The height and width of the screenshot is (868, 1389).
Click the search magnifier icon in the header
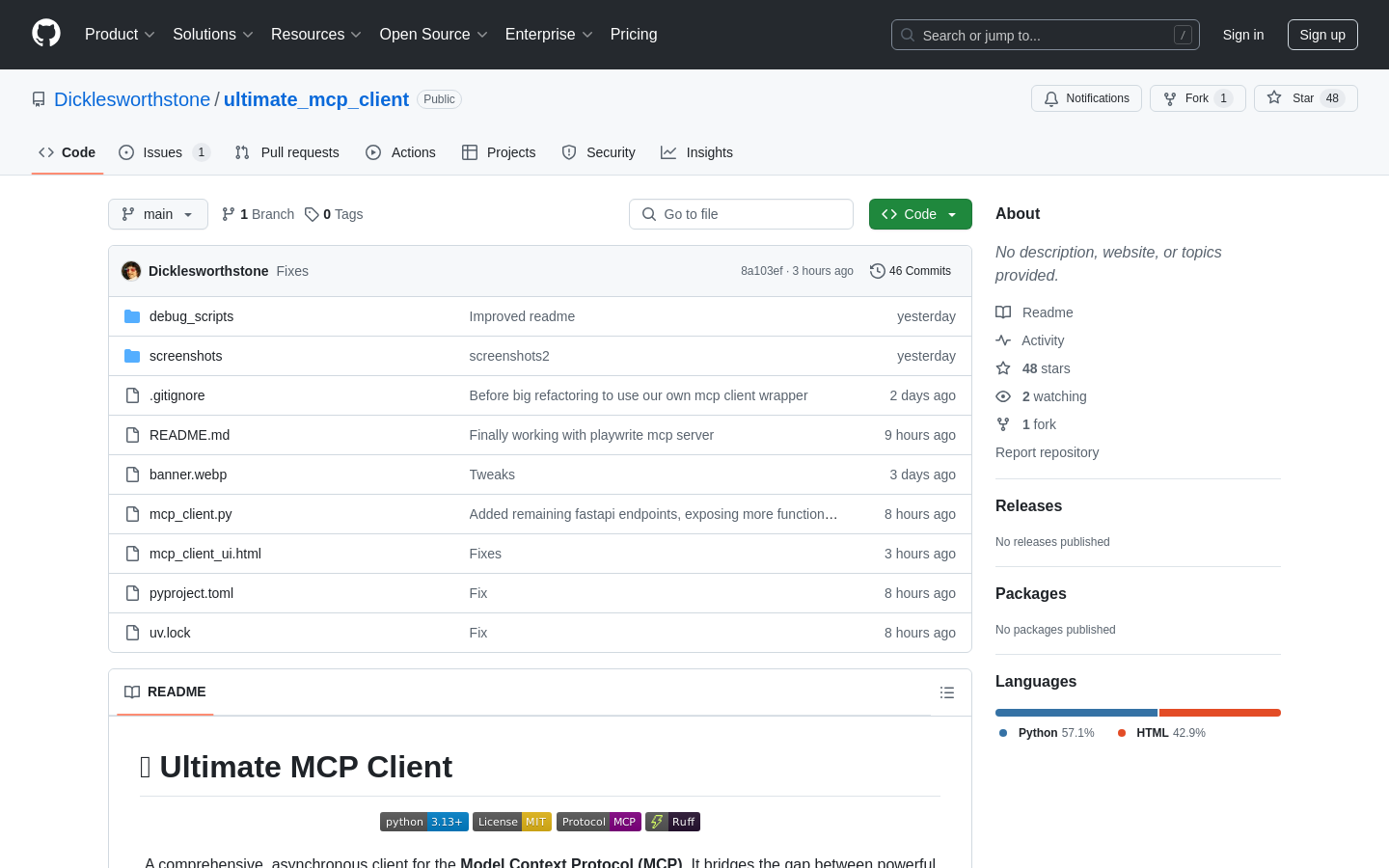[908, 35]
